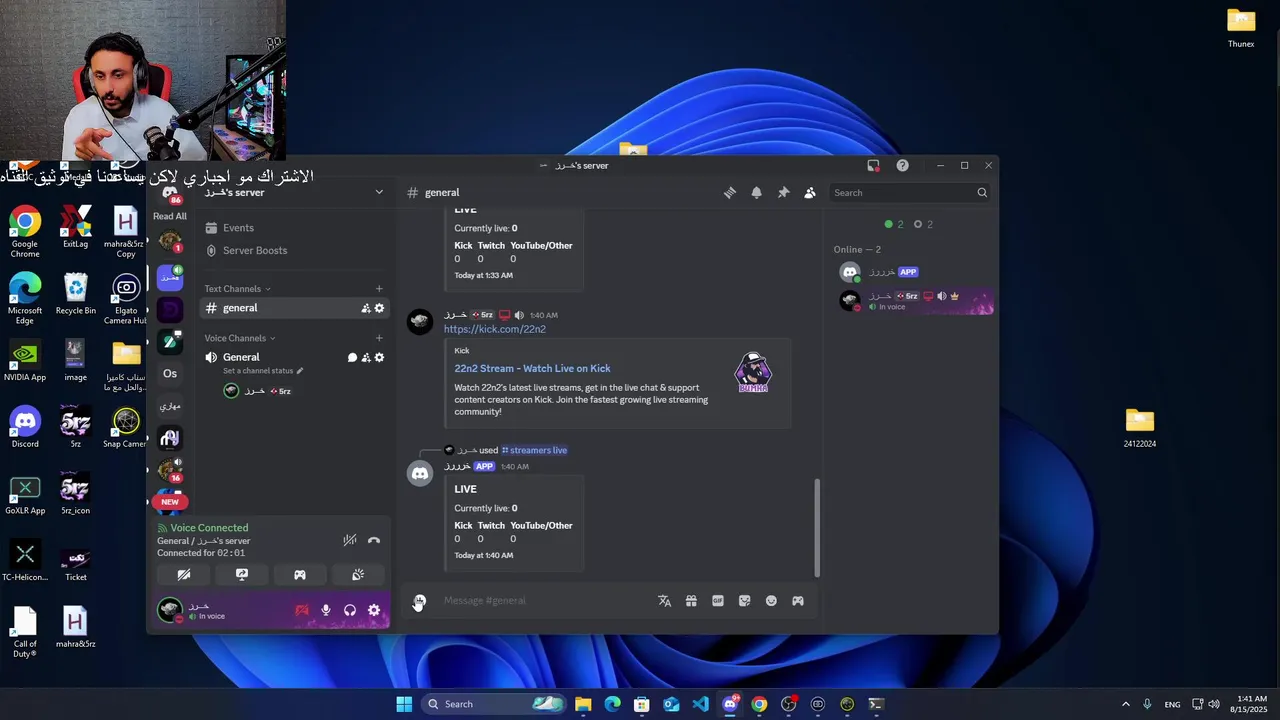Open chat for General voice channel
Image resolution: width=1280 pixels, height=720 pixels.
point(352,357)
